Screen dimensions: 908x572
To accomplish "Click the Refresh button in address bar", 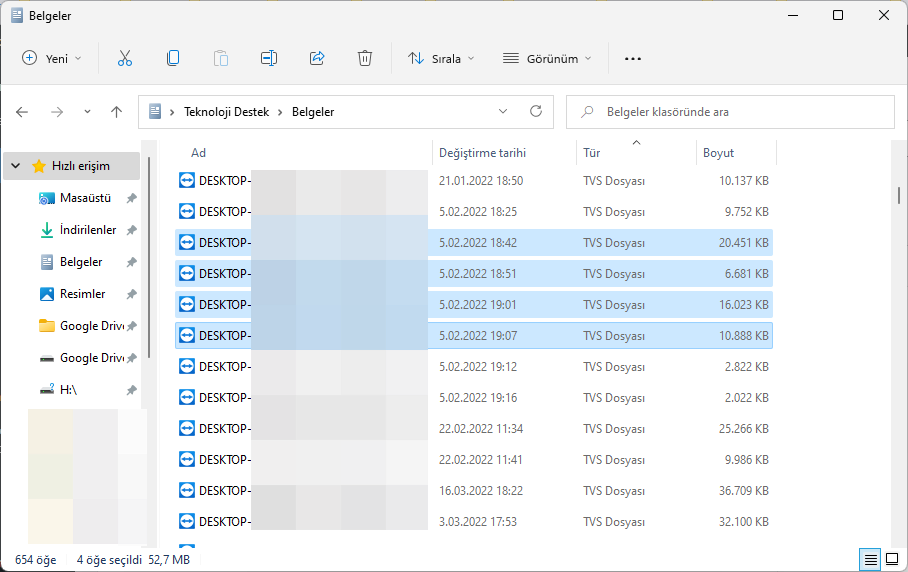I will coord(536,112).
